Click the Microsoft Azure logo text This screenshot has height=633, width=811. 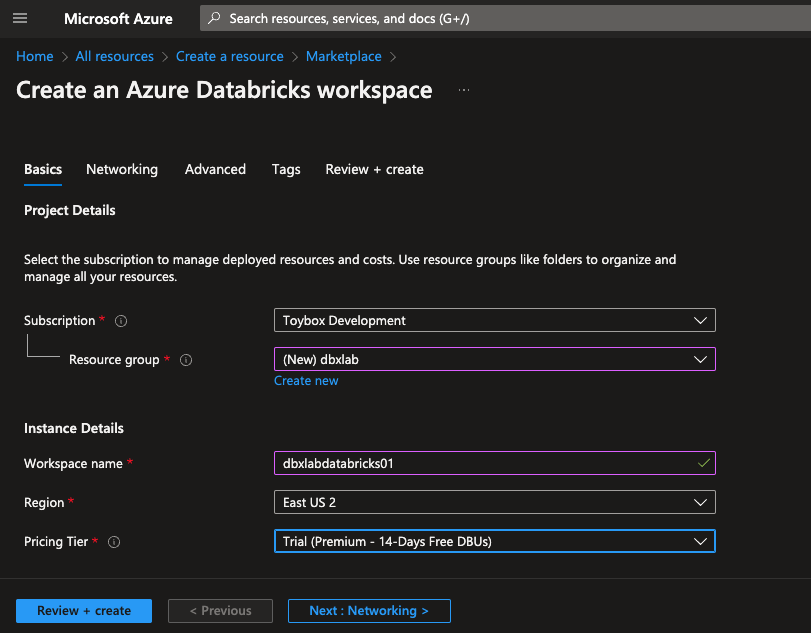point(118,19)
